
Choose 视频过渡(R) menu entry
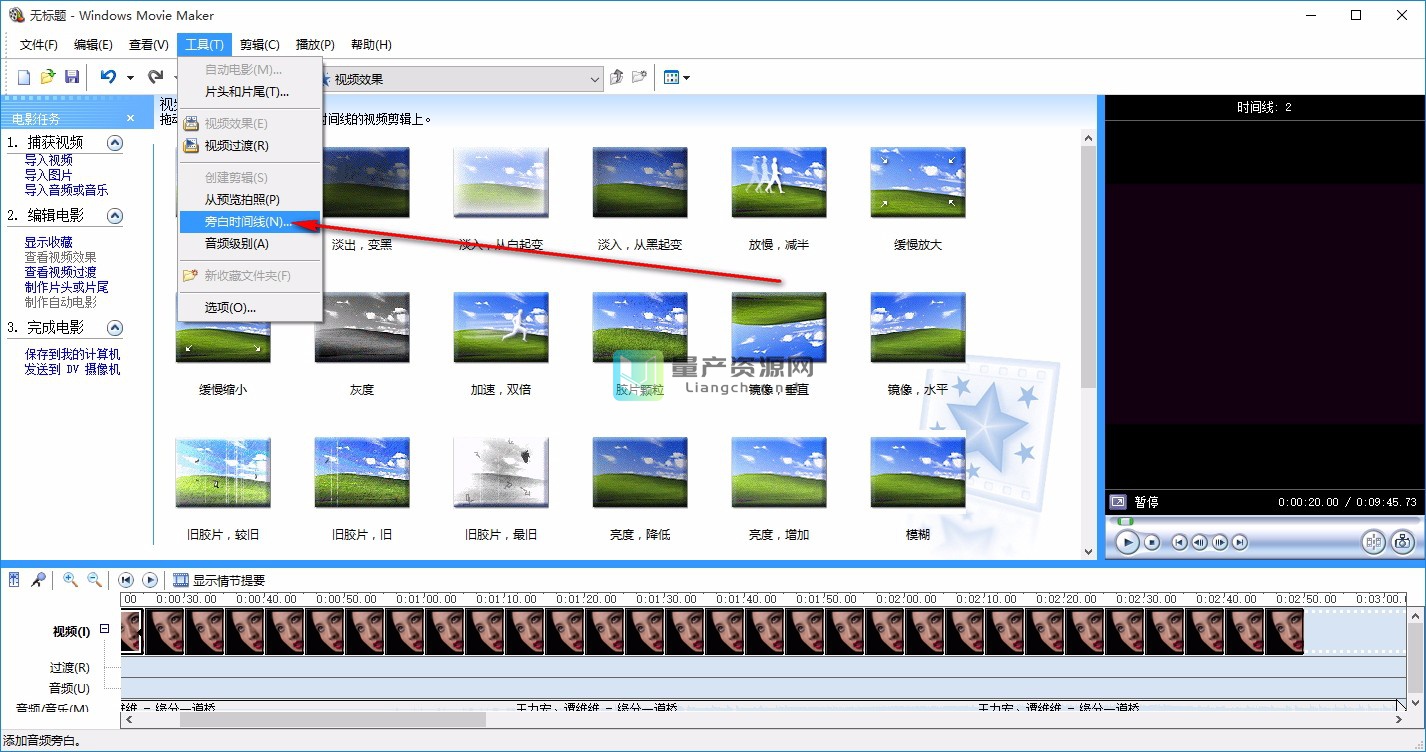(x=249, y=146)
